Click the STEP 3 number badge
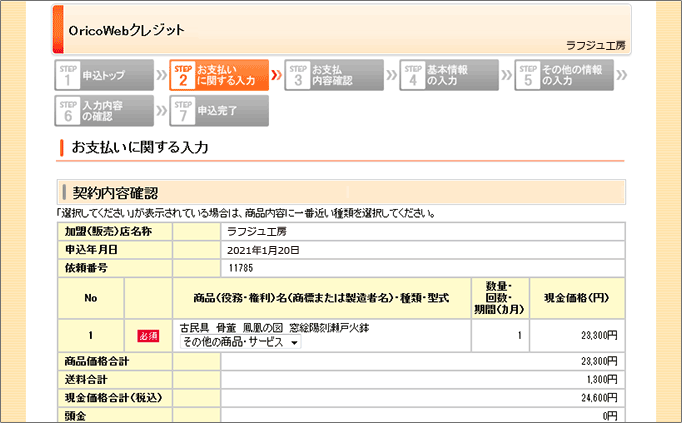The image size is (682, 423). pos(298,76)
